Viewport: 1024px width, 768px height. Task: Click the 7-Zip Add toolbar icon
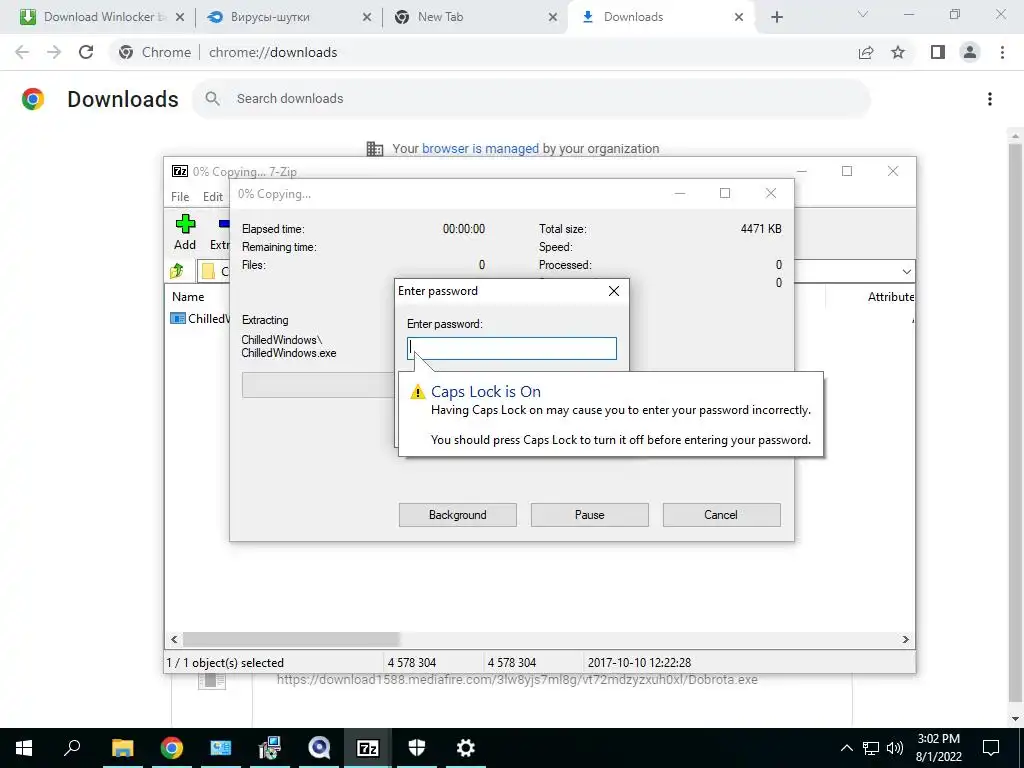click(185, 232)
